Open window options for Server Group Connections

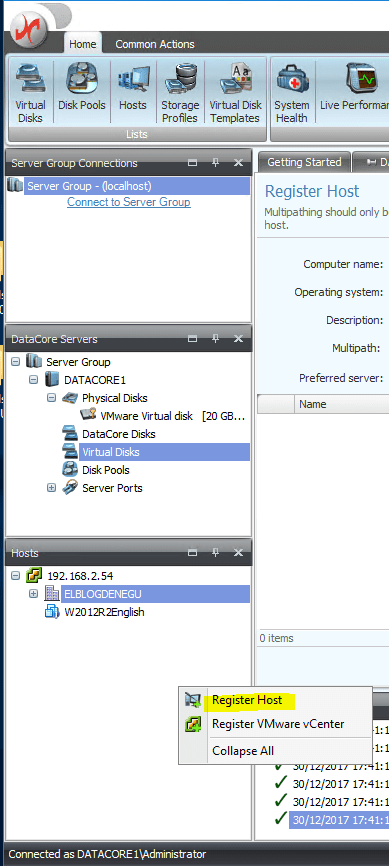pos(192,163)
